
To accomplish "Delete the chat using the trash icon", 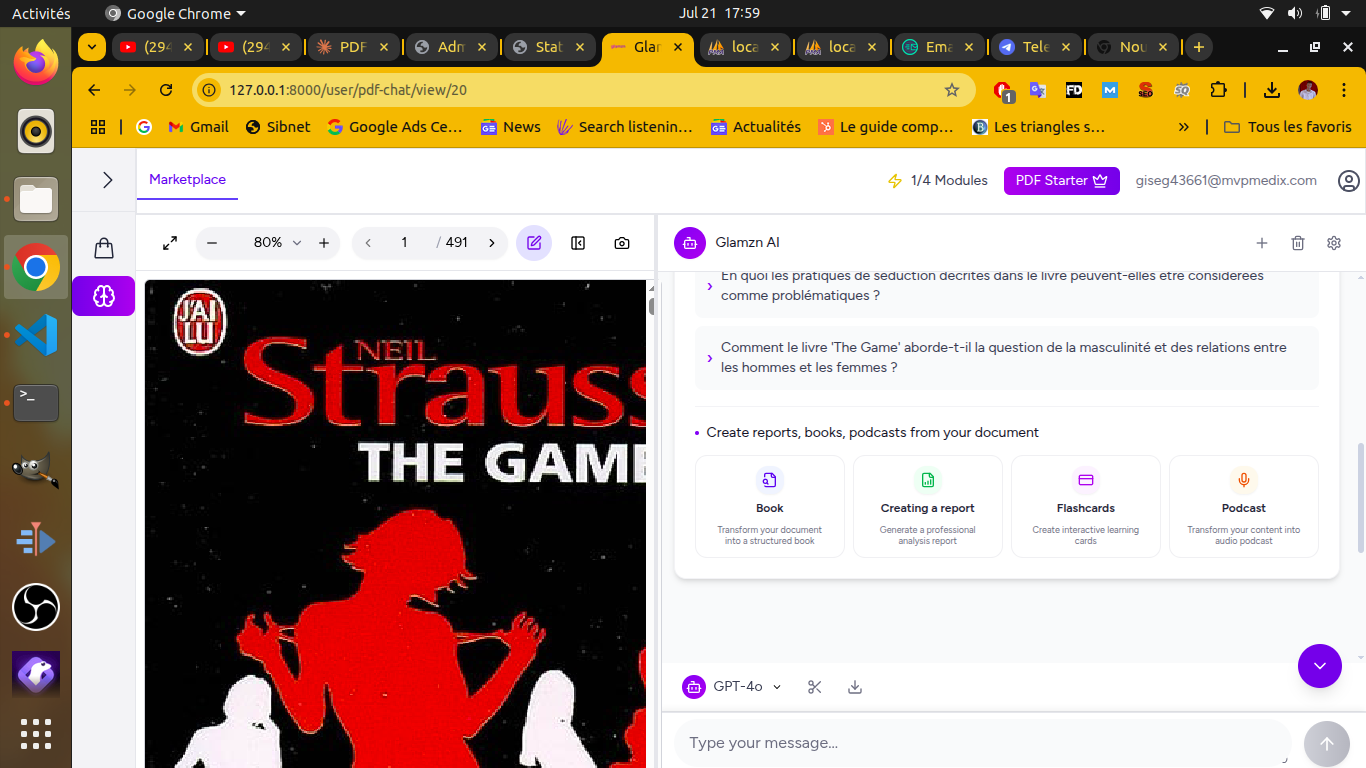I will click(x=1298, y=243).
